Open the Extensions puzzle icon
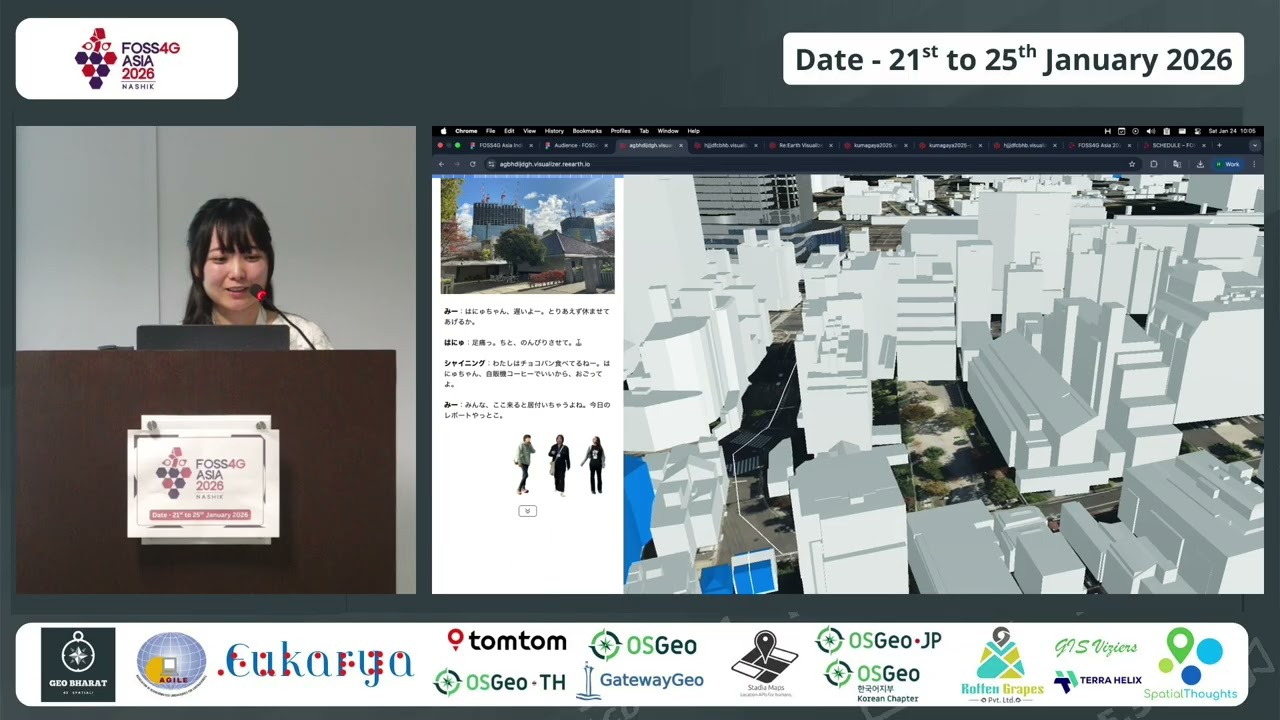The image size is (1280, 720). pos(1154,164)
